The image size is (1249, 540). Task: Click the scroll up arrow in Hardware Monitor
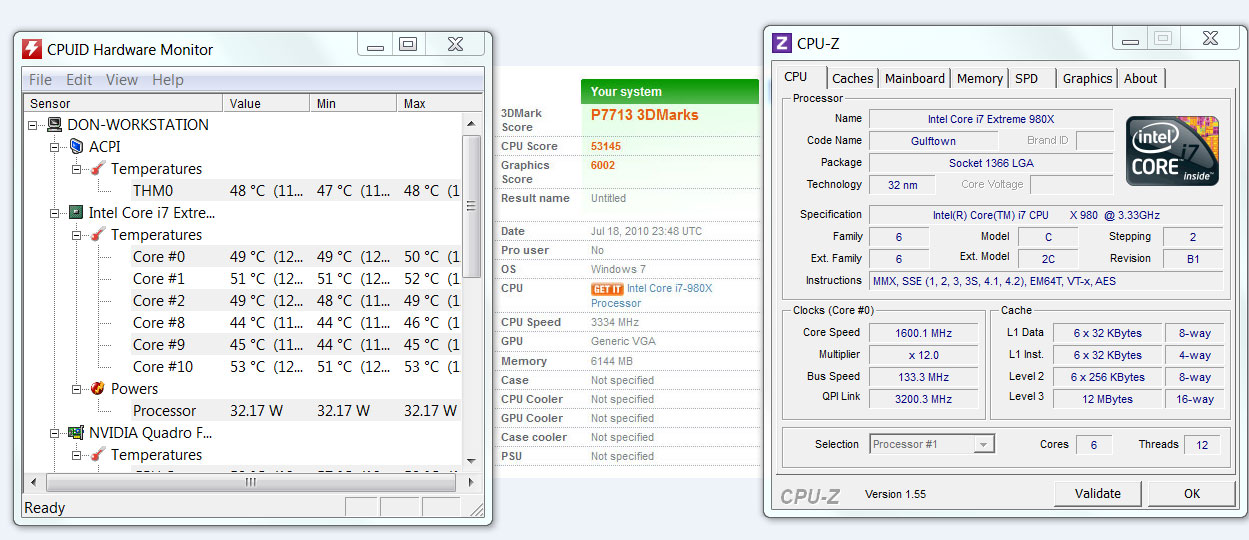click(473, 122)
